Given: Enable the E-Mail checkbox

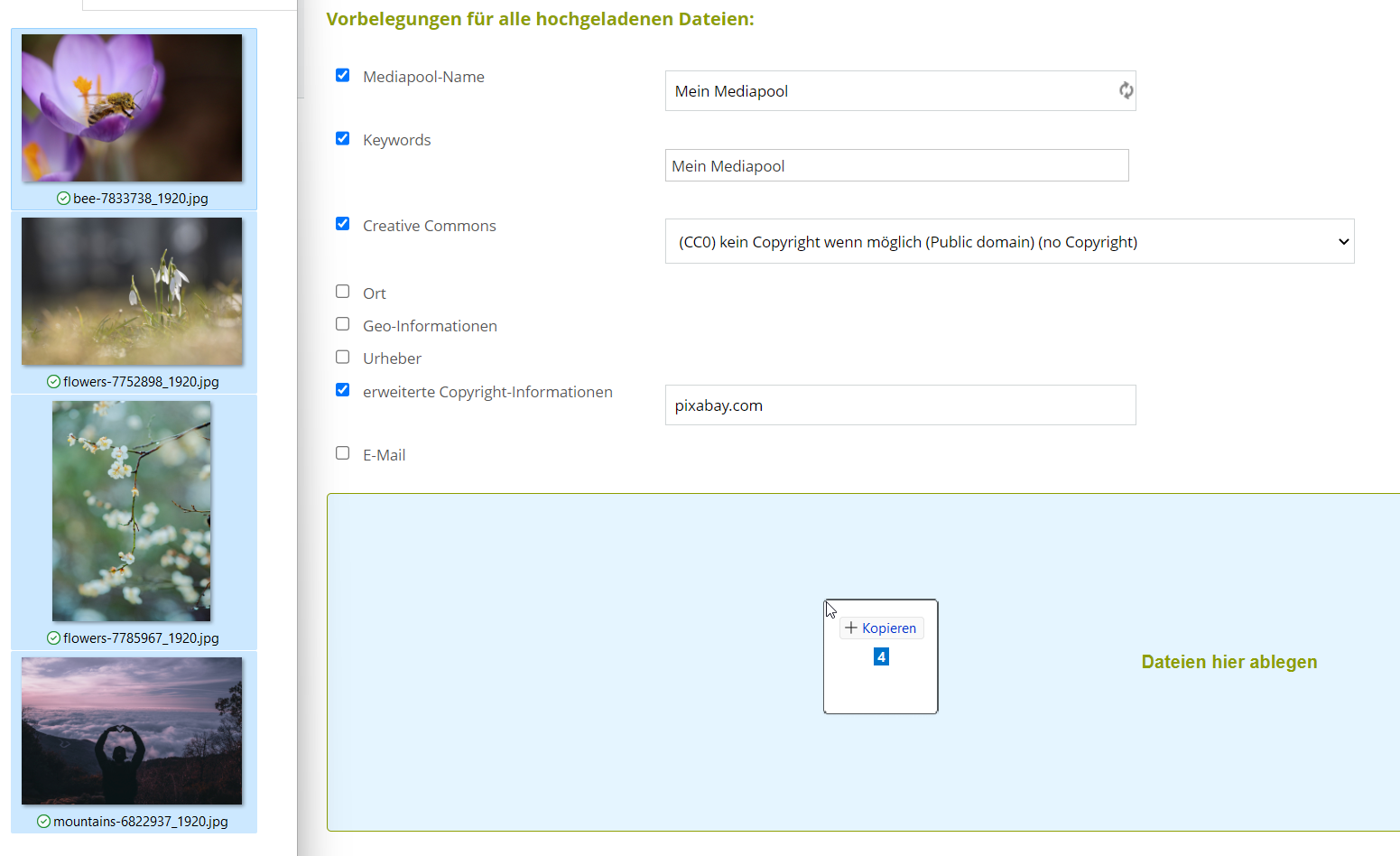Looking at the screenshot, I should 342,453.
